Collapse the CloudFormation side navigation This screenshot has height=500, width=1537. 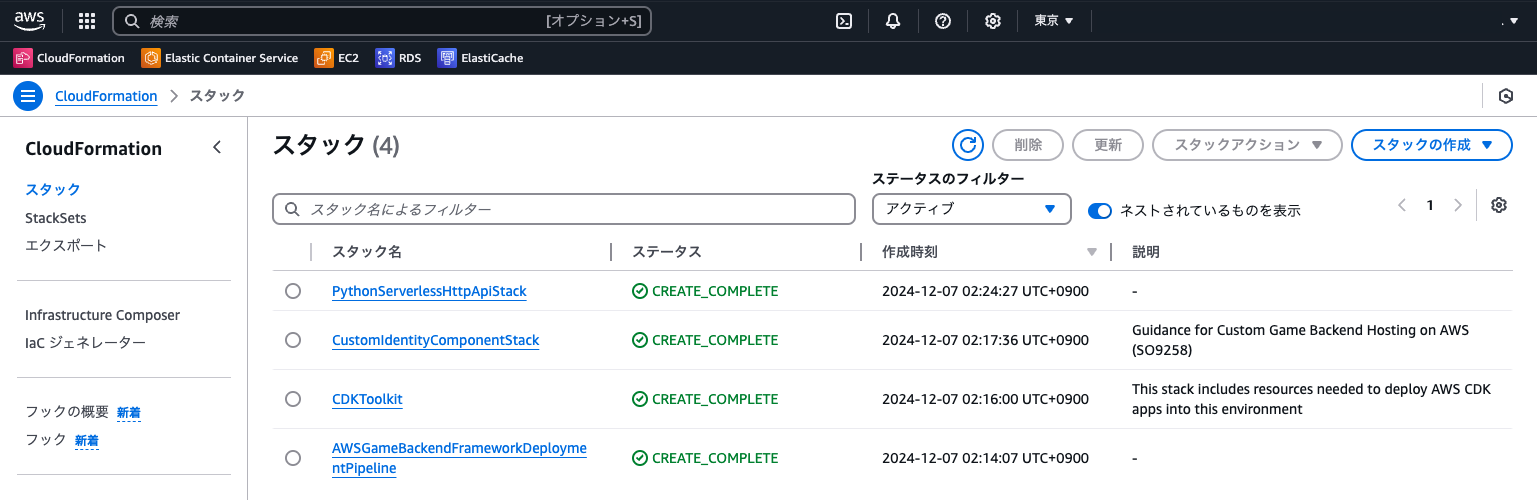pos(217,148)
